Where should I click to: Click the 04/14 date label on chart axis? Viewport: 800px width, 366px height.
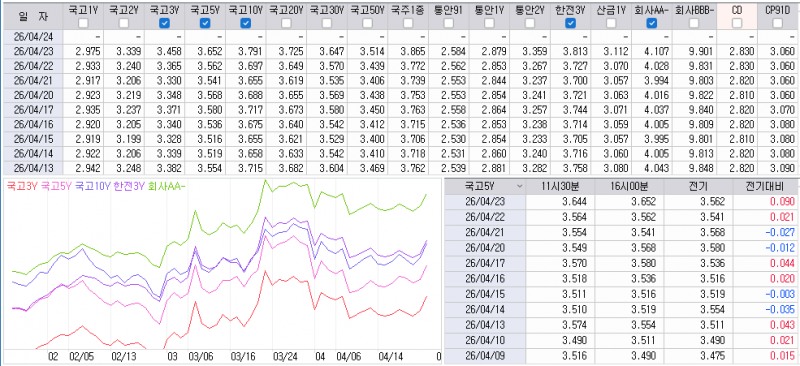click(390, 357)
